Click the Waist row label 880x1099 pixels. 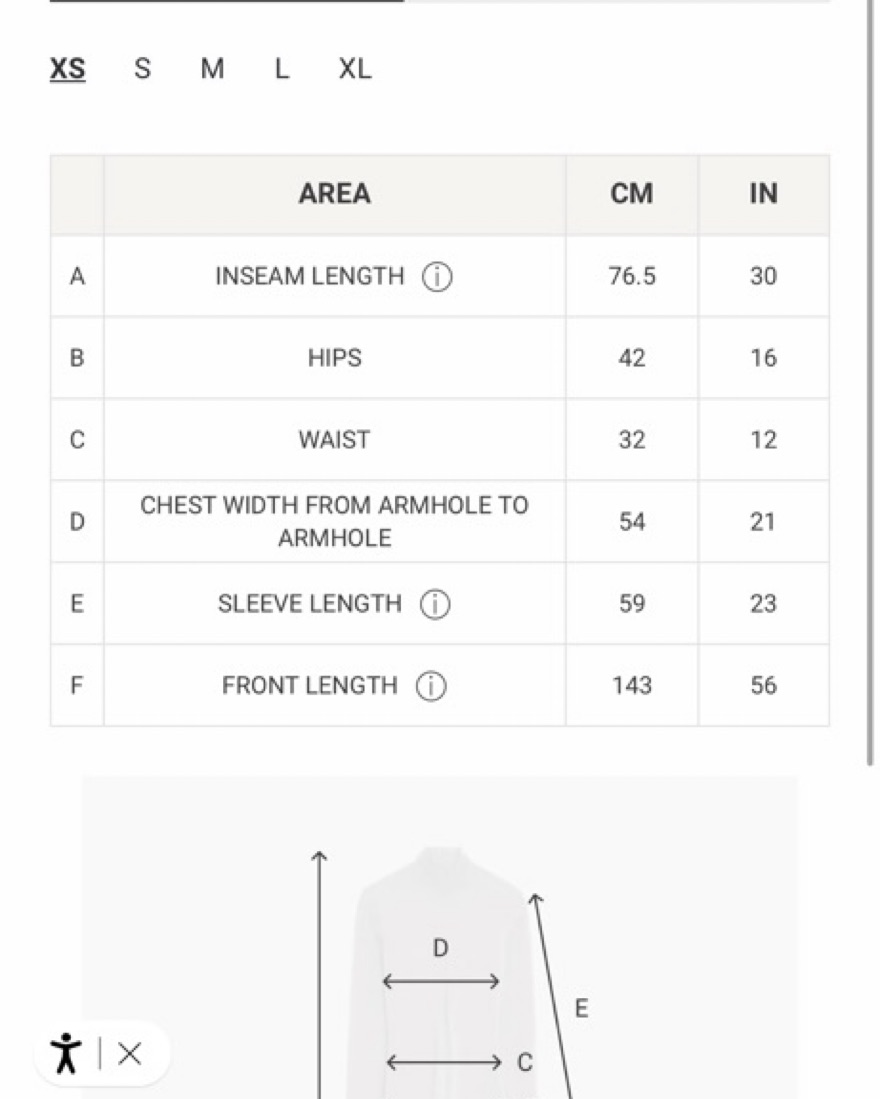334,440
